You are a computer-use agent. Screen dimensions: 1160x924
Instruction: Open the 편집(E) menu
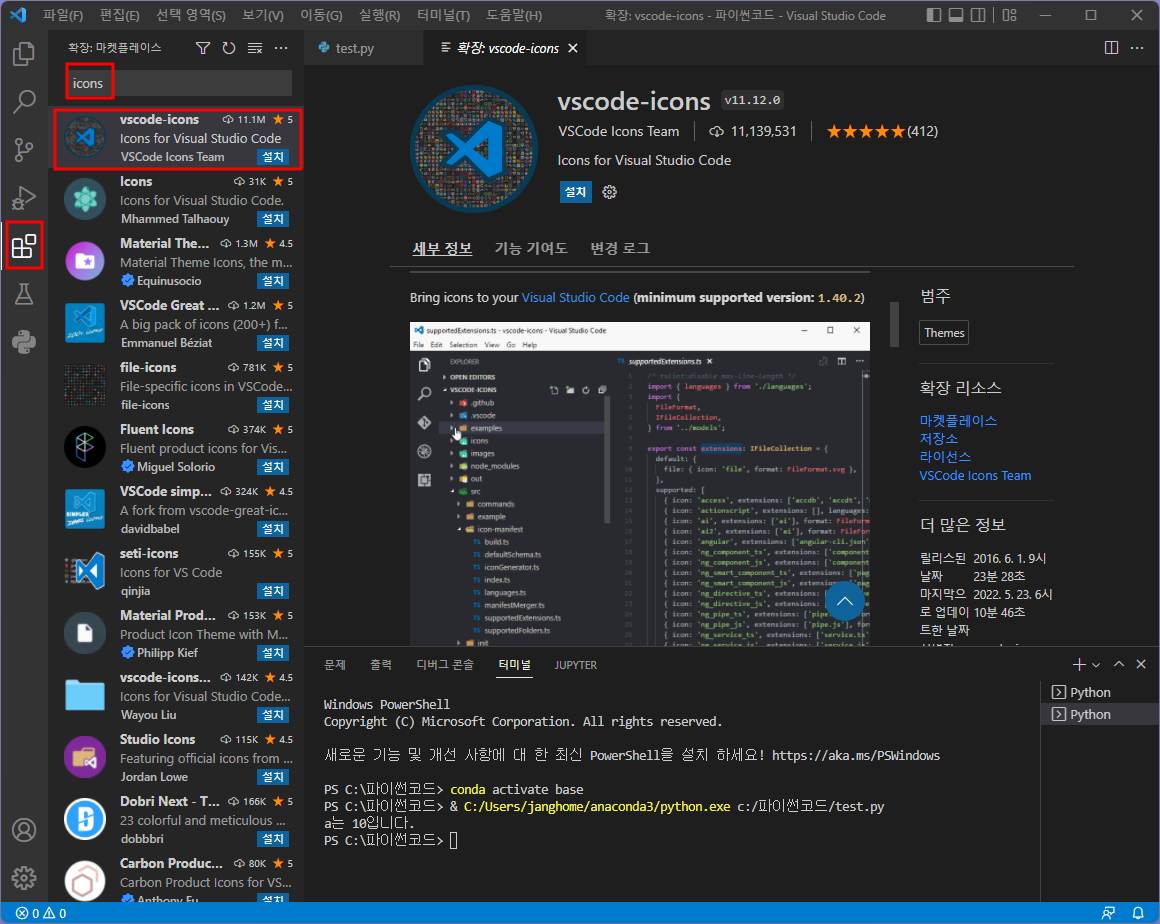120,15
